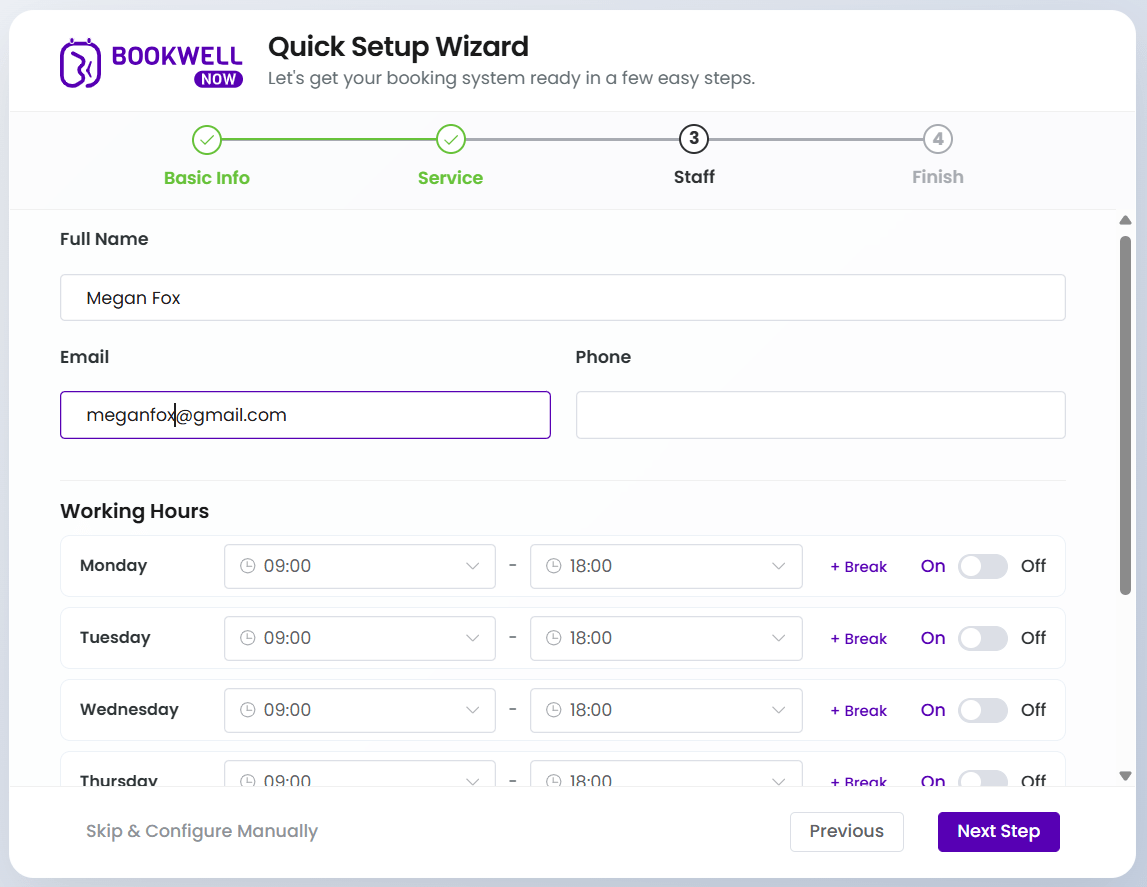The width and height of the screenshot is (1147, 887).
Task: Click the 'Quick Setup Wizard' title
Action: click(398, 47)
